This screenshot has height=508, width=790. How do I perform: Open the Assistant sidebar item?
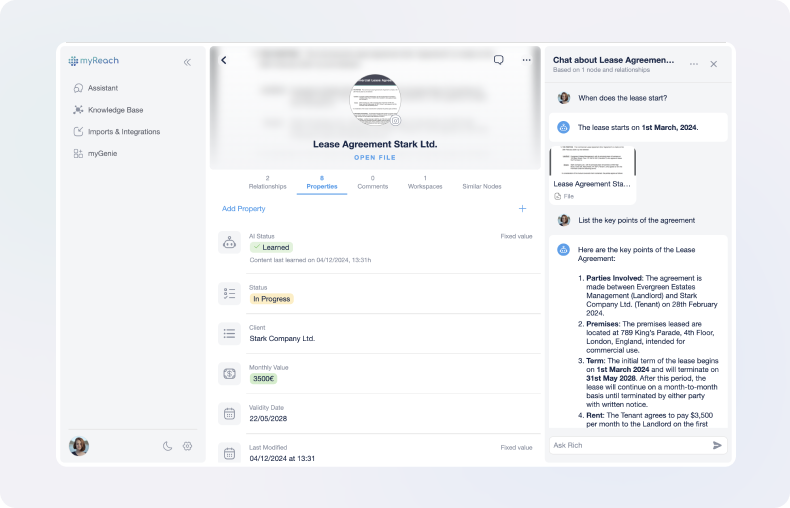click(x=102, y=88)
